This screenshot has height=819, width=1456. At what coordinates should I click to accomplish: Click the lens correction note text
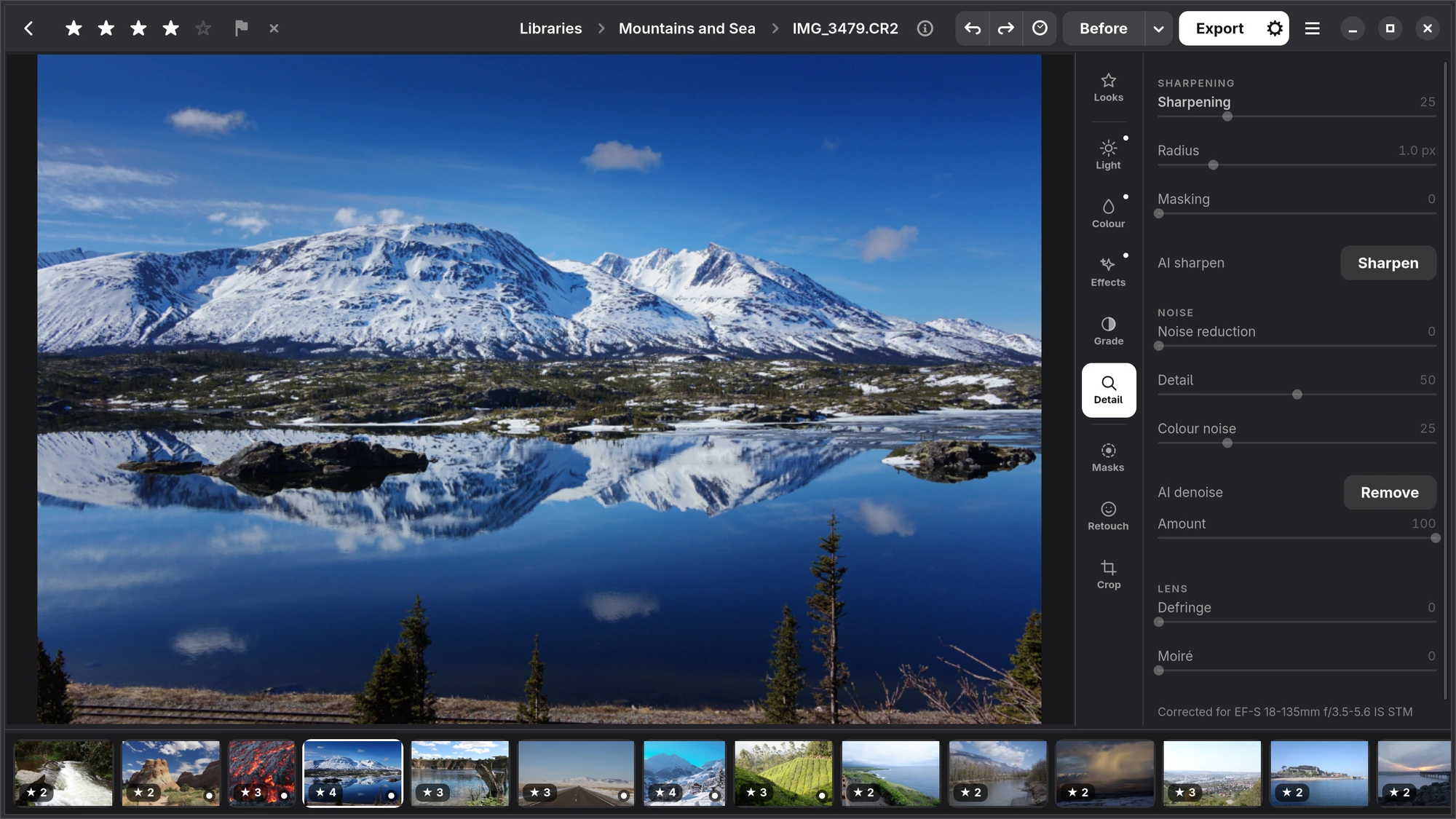click(x=1285, y=712)
